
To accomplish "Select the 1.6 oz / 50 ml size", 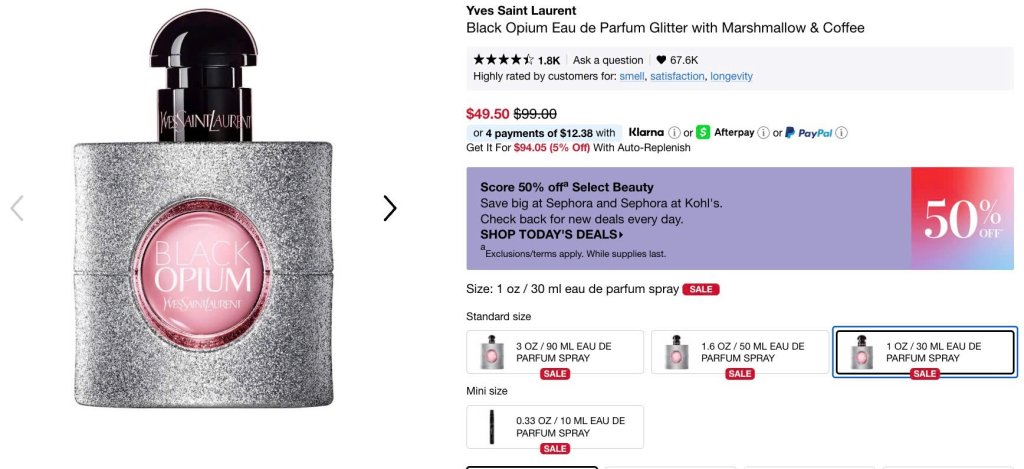I will pyautogui.click(x=740, y=352).
